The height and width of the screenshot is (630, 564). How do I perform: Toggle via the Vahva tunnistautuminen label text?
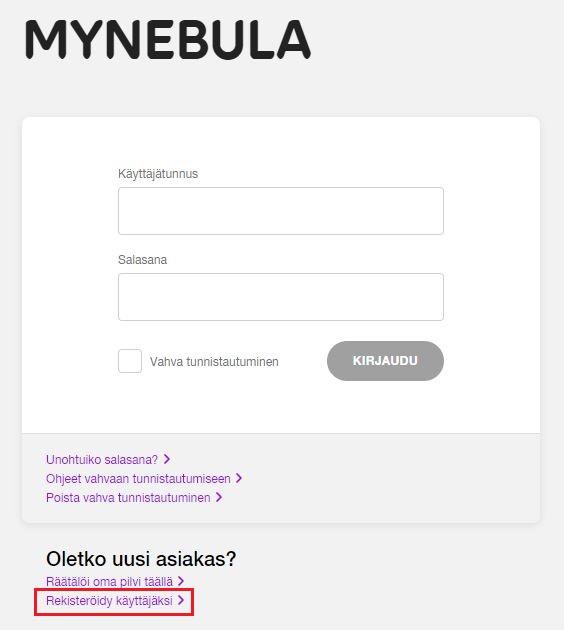click(214, 362)
